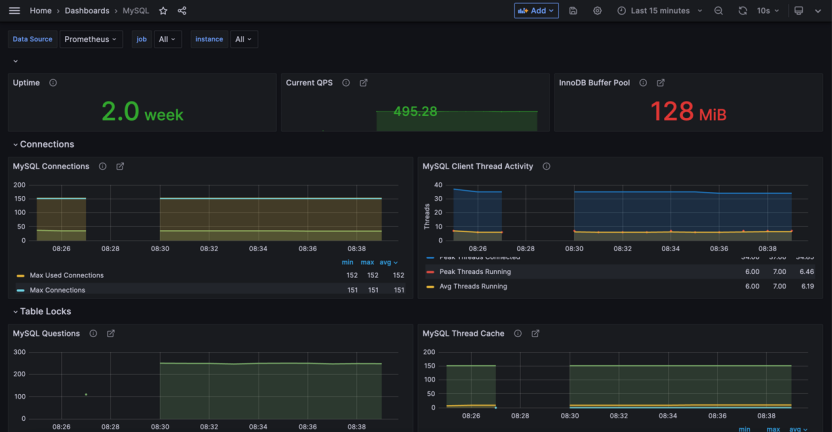Sort MySQL Connections legend by avg
832x432 pixels.
388,262
